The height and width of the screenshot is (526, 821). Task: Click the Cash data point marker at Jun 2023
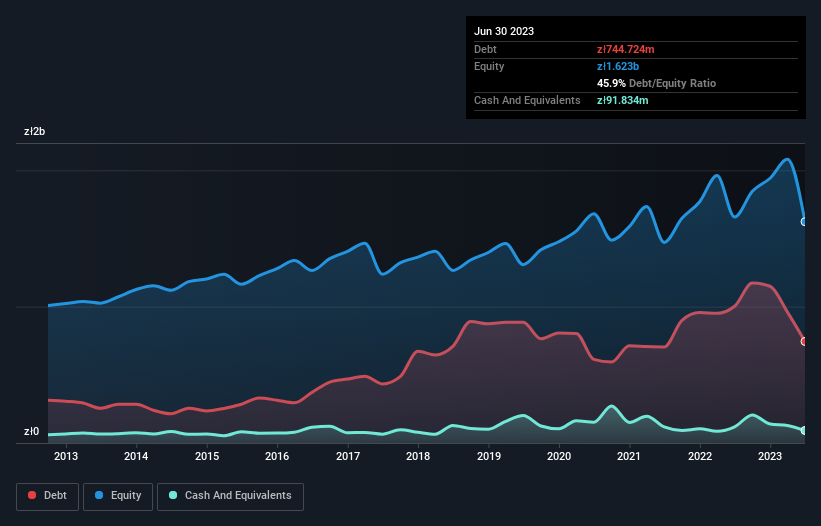tap(804, 430)
